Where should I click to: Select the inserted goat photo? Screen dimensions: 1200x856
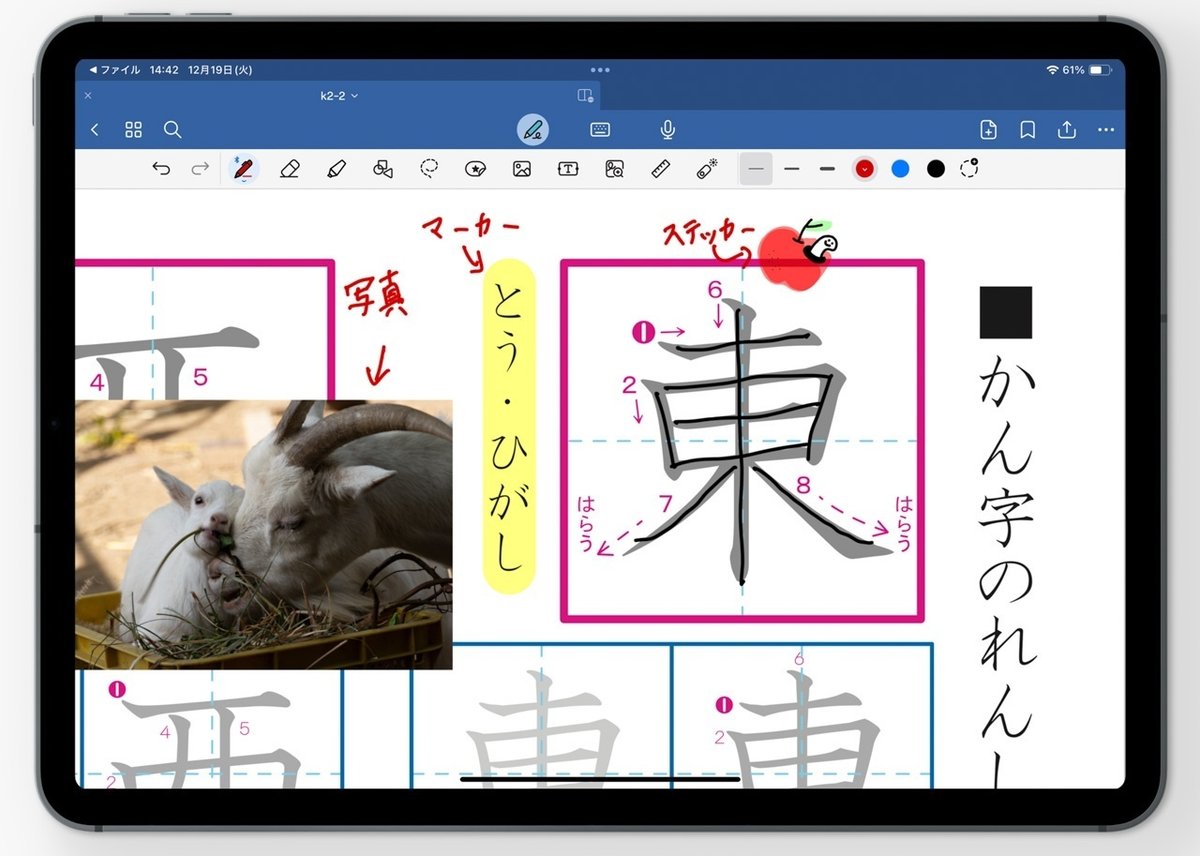[264, 534]
